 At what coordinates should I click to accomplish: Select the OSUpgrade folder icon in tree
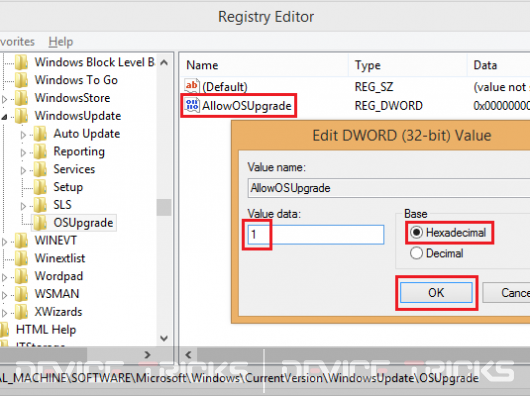point(41,222)
